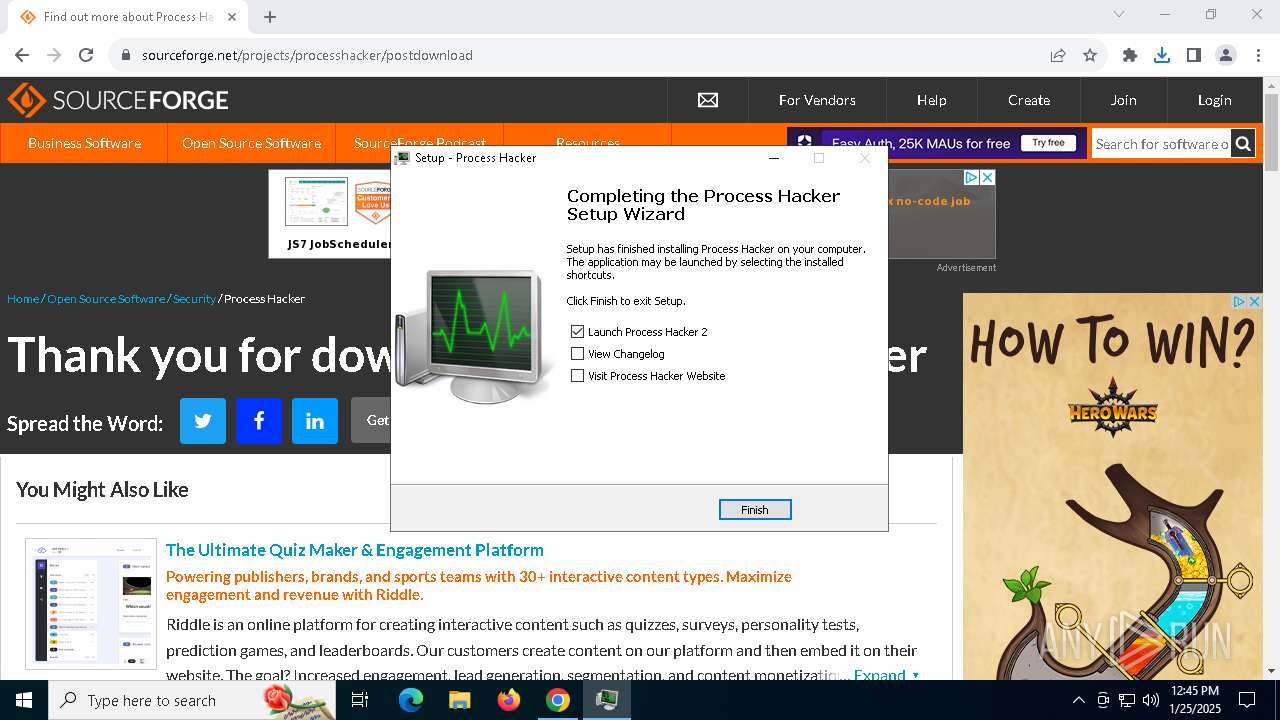1280x720 pixels.
Task: Click the Join link in header
Action: (1123, 100)
